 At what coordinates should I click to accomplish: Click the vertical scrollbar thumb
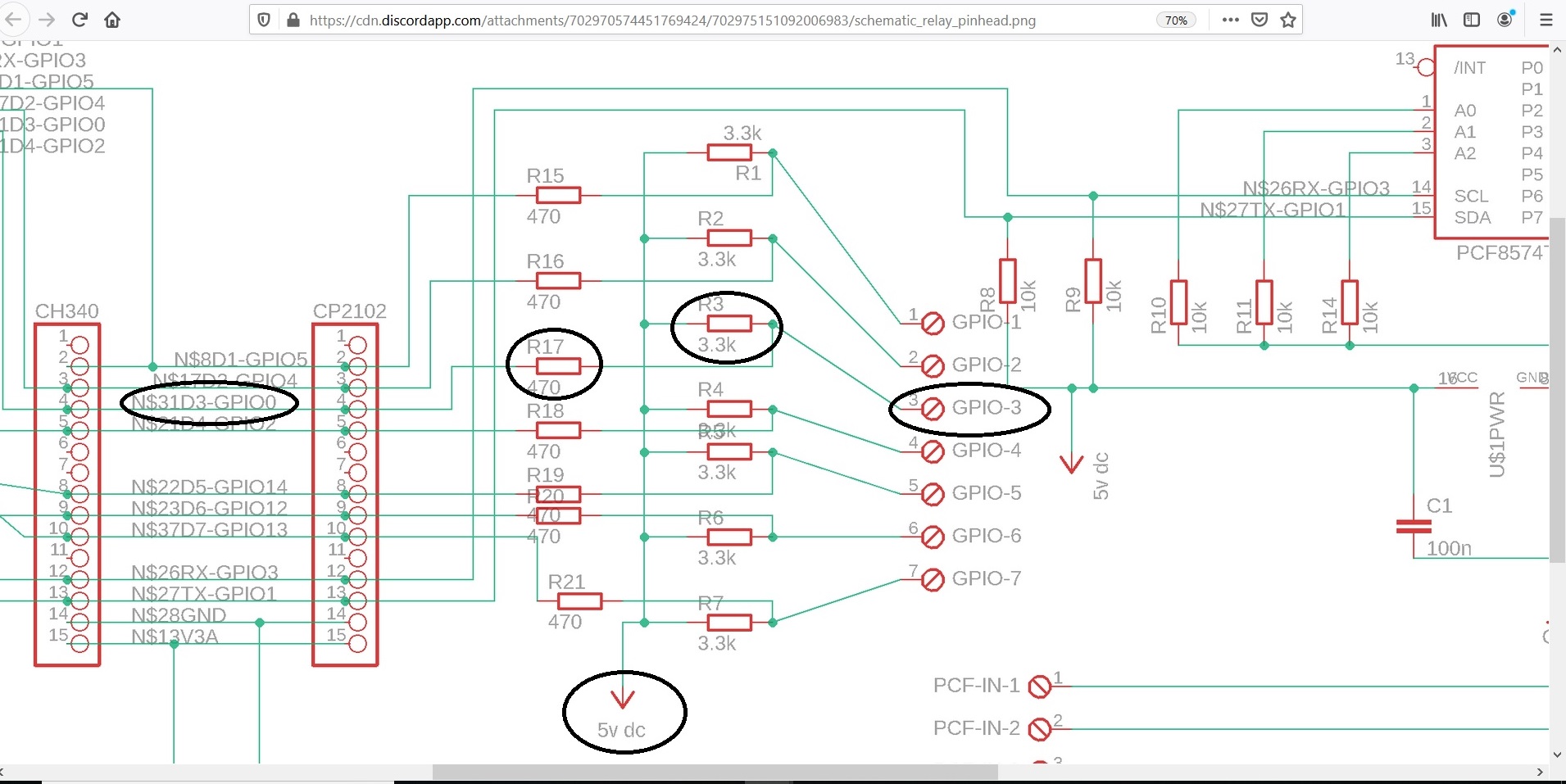coord(1557,388)
